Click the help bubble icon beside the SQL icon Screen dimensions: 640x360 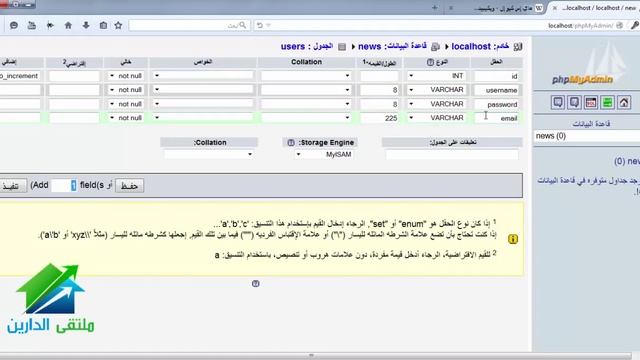tap(574, 102)
